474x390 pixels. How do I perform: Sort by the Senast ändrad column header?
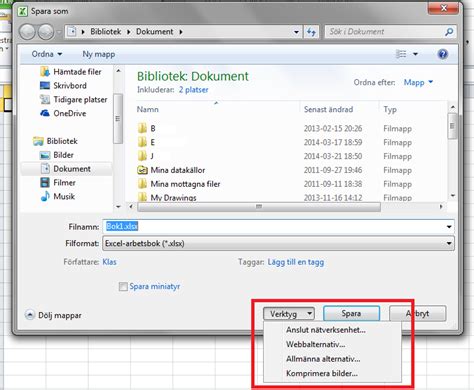(328, 109)
